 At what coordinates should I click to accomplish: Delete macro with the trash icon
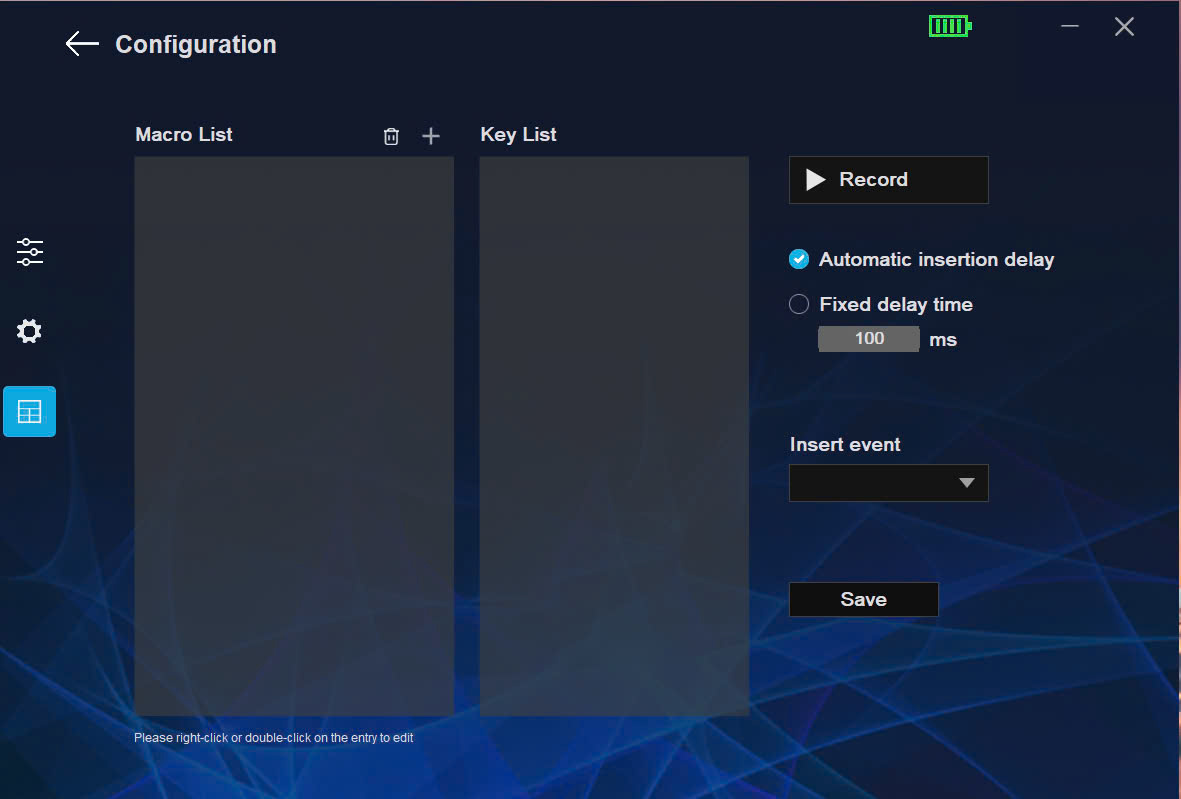point(391,136)
